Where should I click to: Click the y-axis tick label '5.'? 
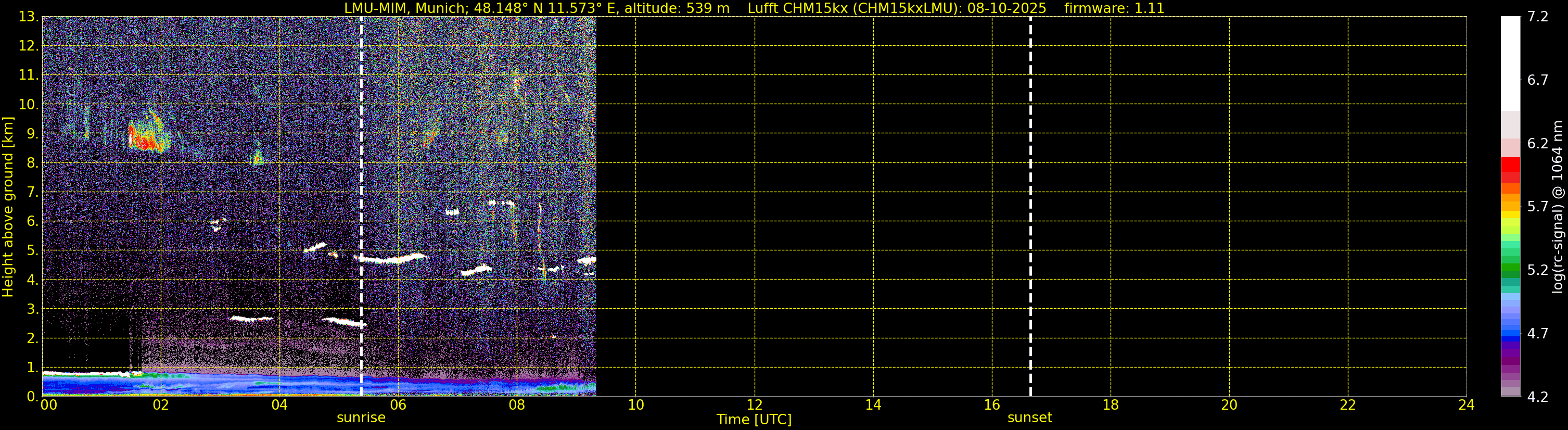(33, 251)
